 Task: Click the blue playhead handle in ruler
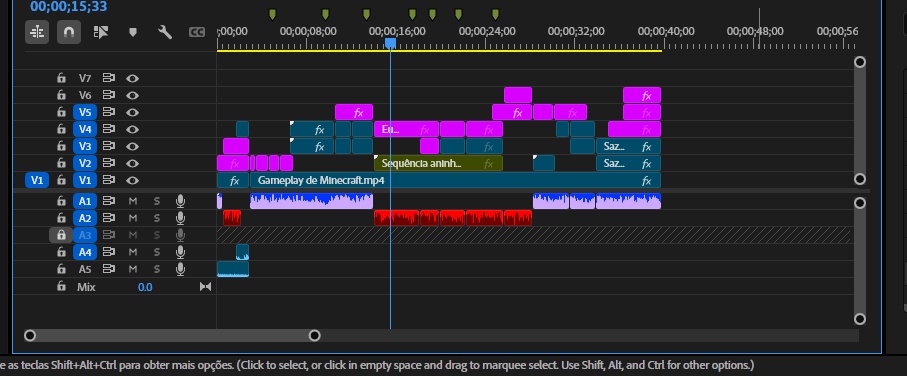390,43
